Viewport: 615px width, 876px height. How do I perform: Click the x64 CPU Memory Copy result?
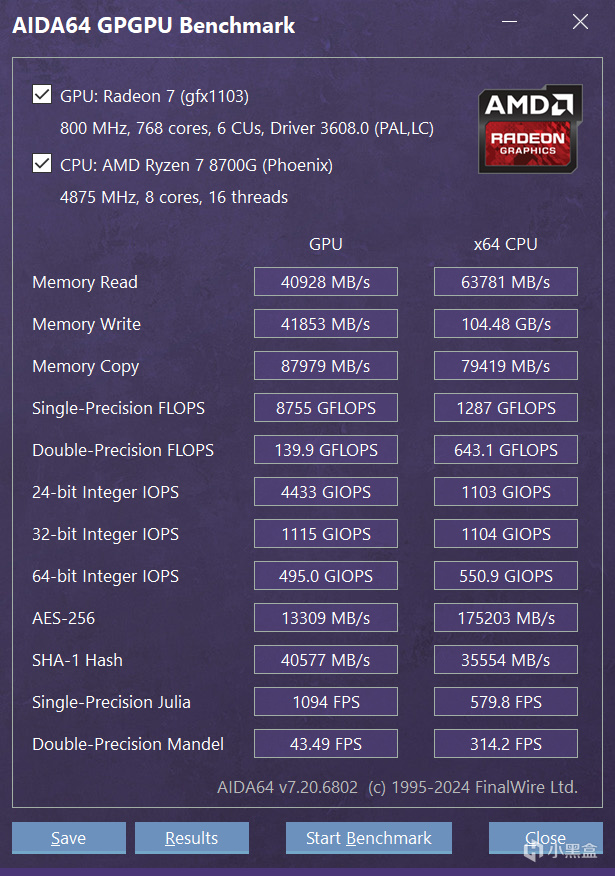tap(505, 366)
